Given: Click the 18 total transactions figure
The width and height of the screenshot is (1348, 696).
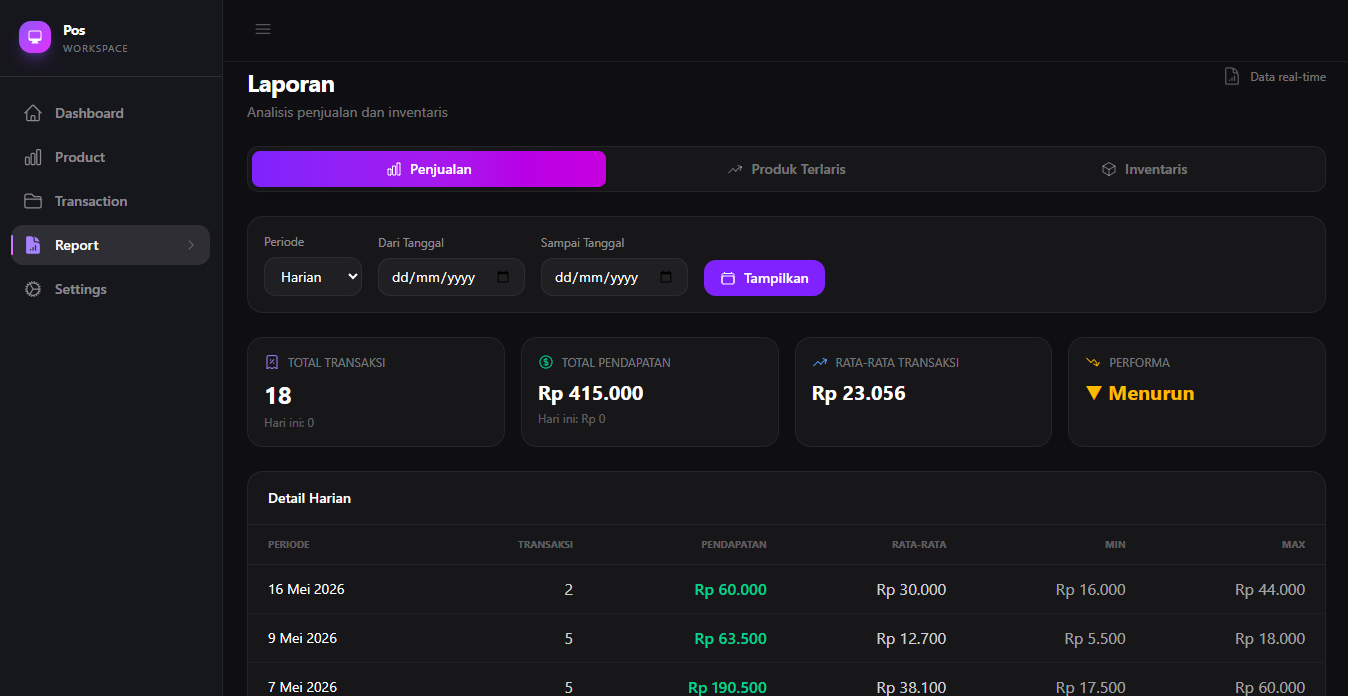Looking at the screenshot, I should click(x=278, y=396).
